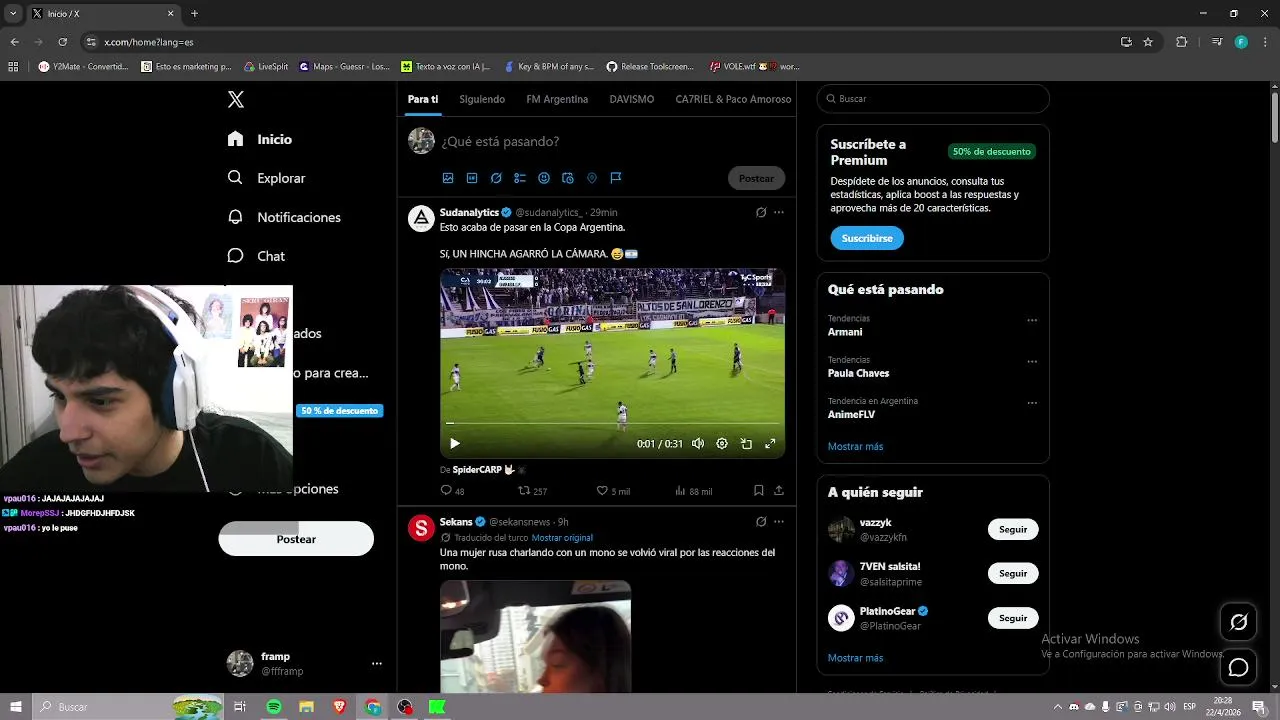Toggle picture-in-picture on the video

tap(746, 444)
